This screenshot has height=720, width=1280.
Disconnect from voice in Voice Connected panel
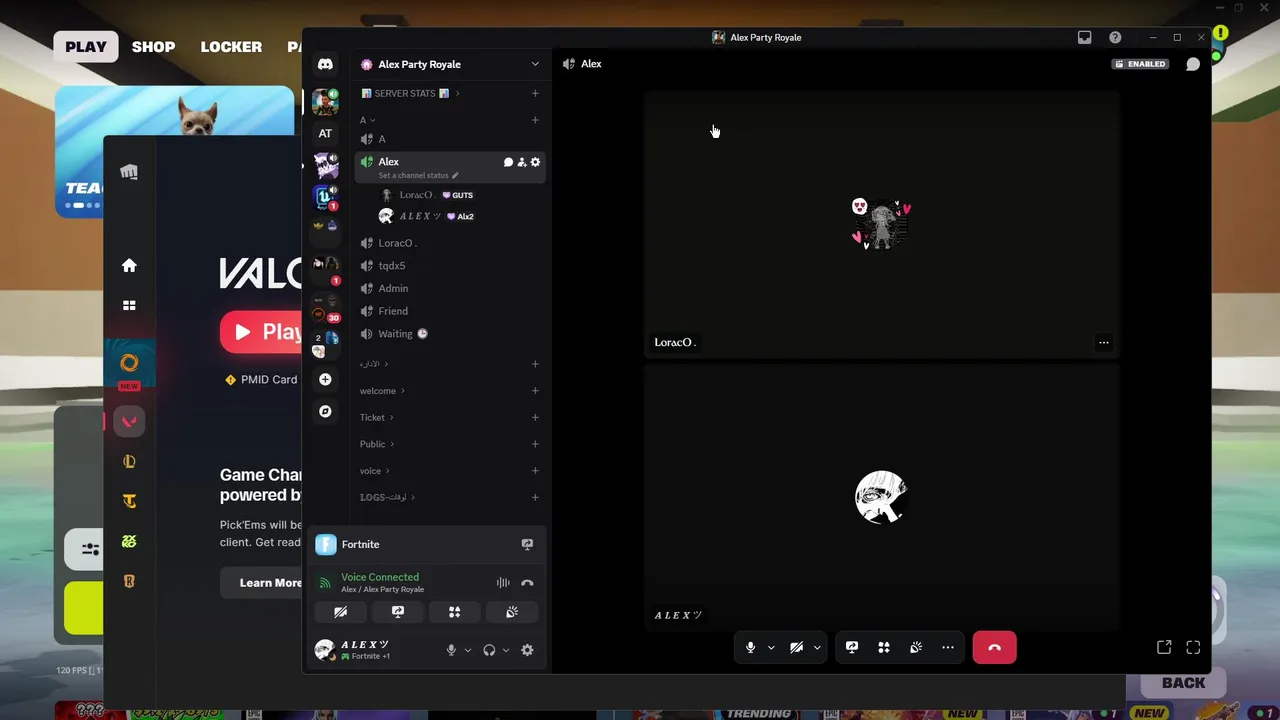[527, 583]
